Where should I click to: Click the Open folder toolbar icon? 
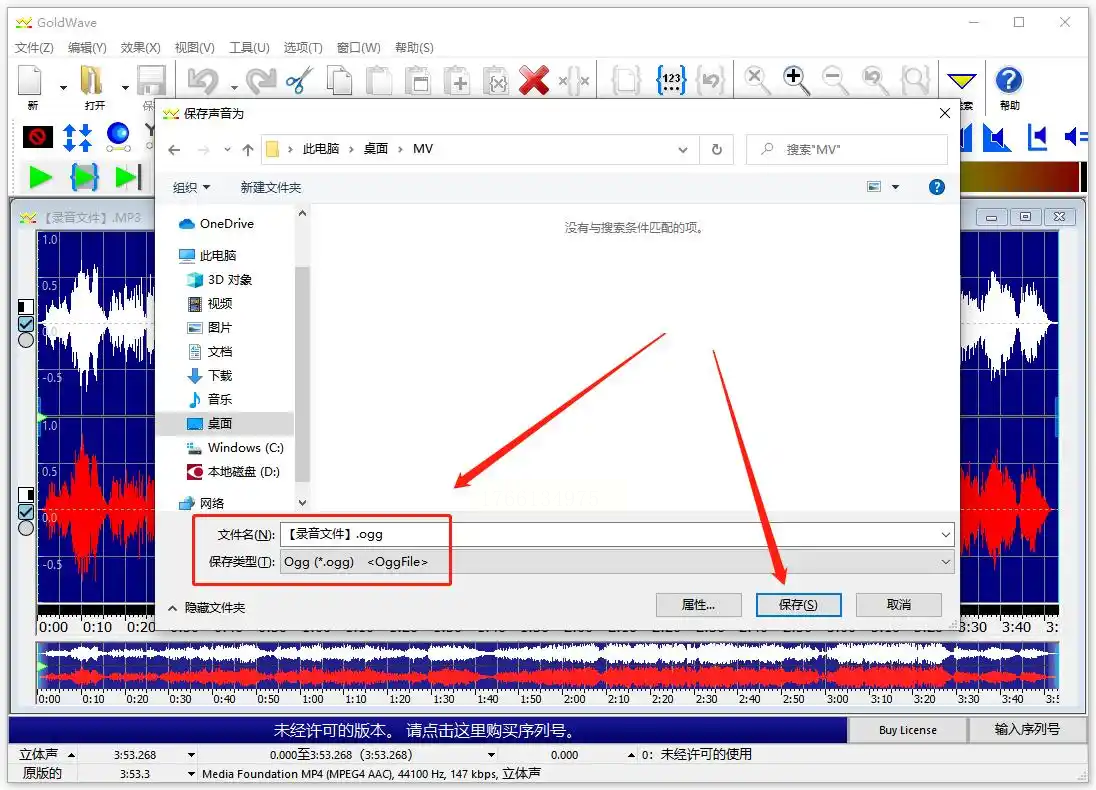tap(92, 80)
